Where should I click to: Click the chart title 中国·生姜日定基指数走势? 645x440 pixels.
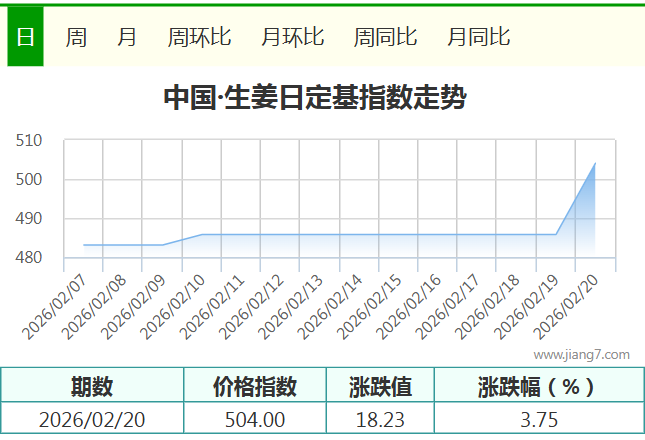pyautogui.click(x=314, y=98)
